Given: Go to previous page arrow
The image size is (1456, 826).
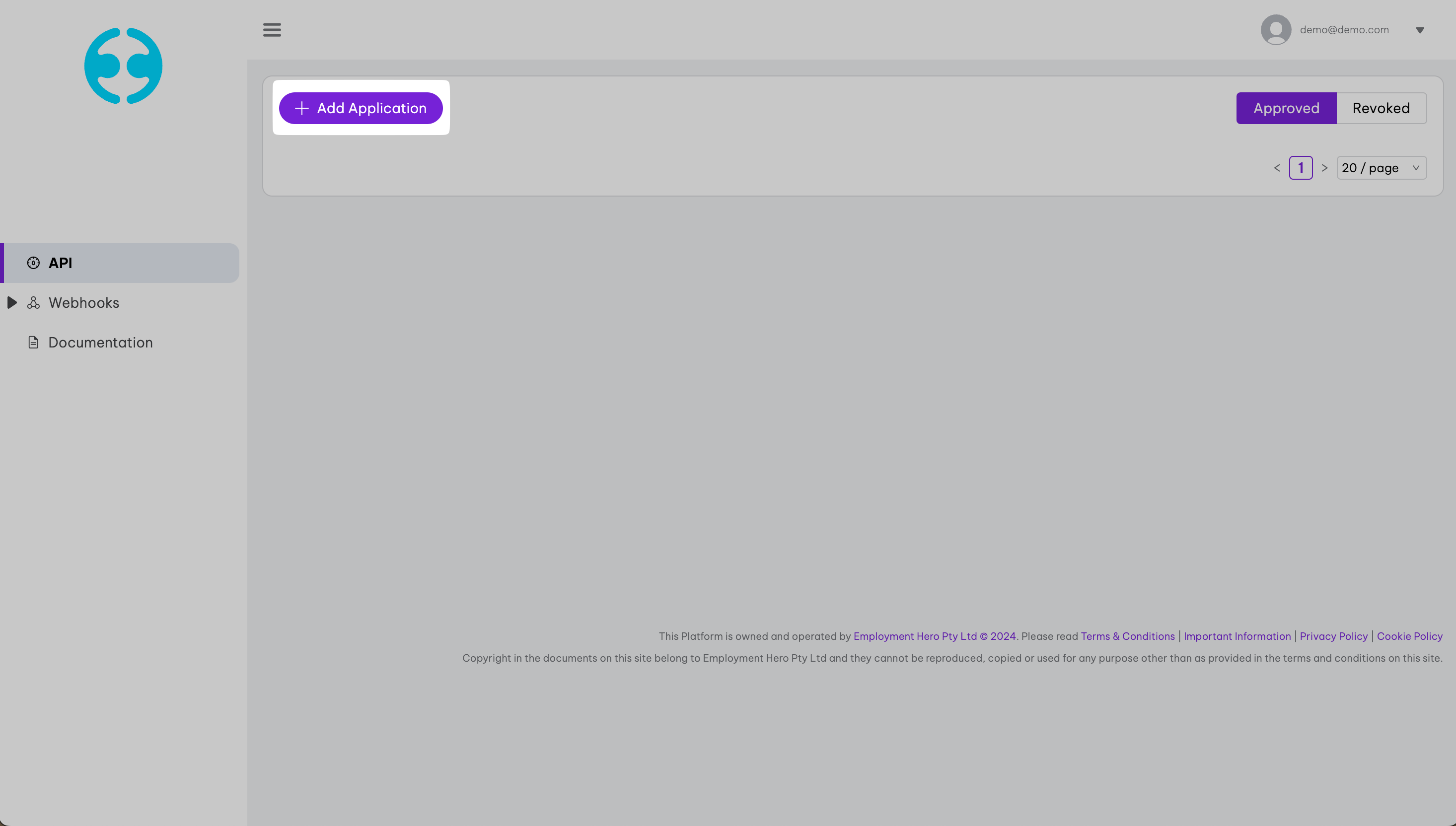Looking at the screenshot, I should click(1277, 168).
